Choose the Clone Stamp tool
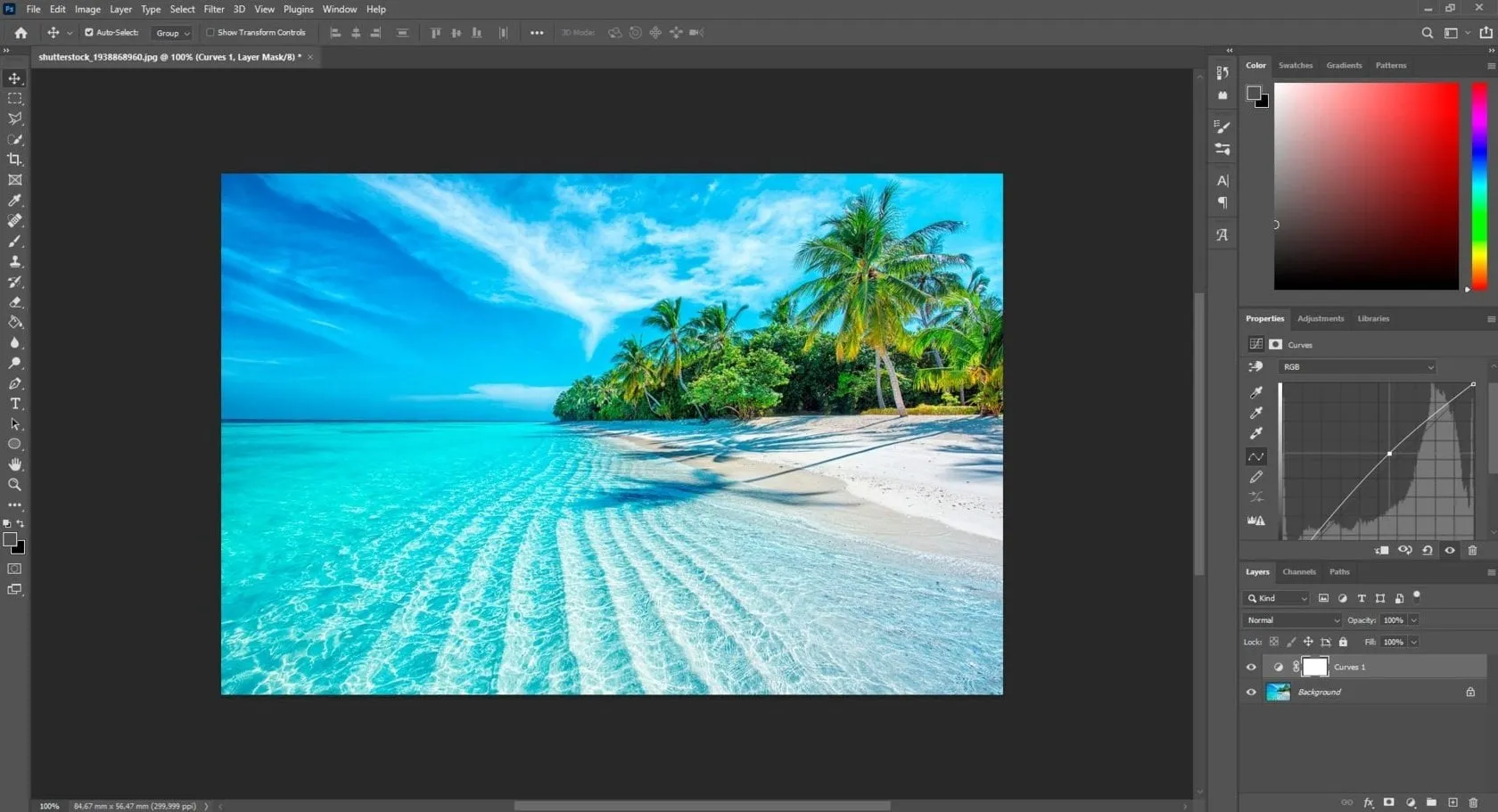The height and width of the screenshot is (812, 1498). point(15,262)
